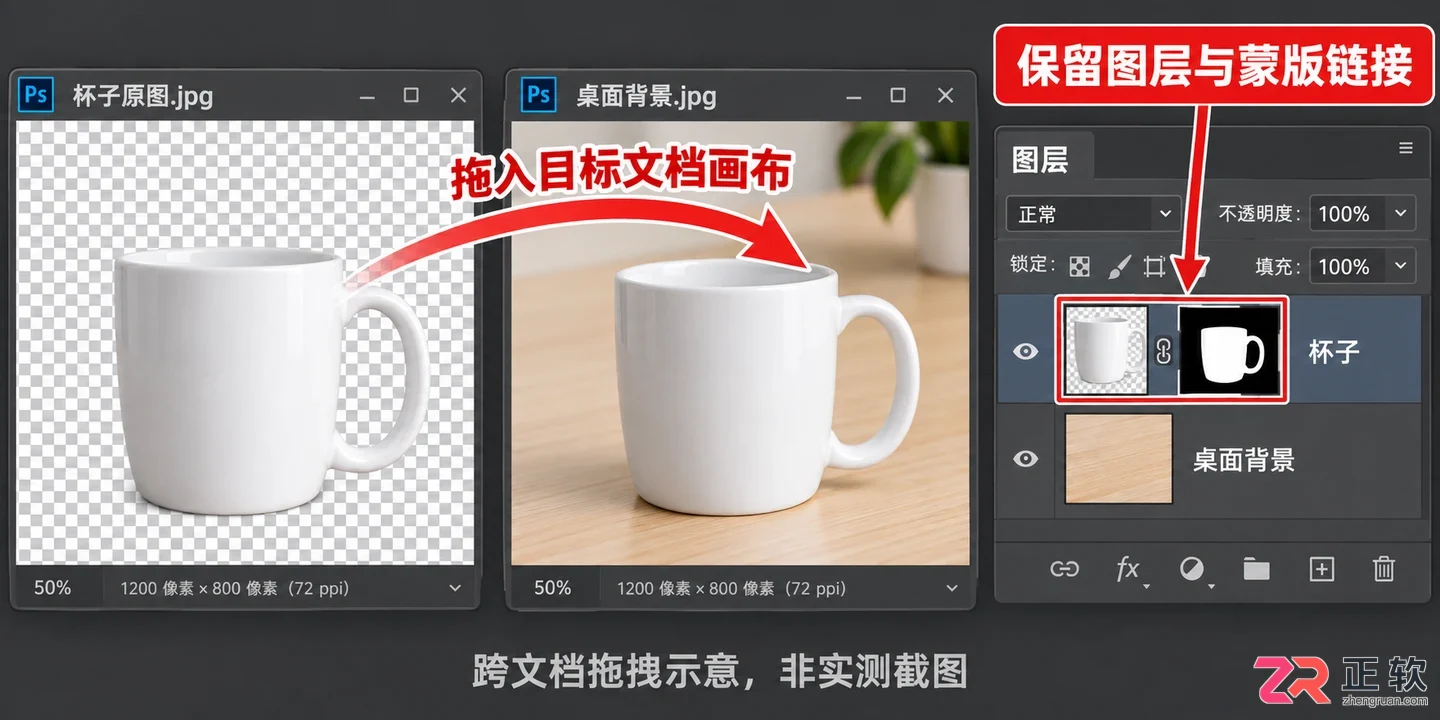Image resolution: width=1440 pixels, height=720 pixels.
Task: Close the 杯子原图.jpg document window
Action: pyautogui.click(x=458, y=95)
